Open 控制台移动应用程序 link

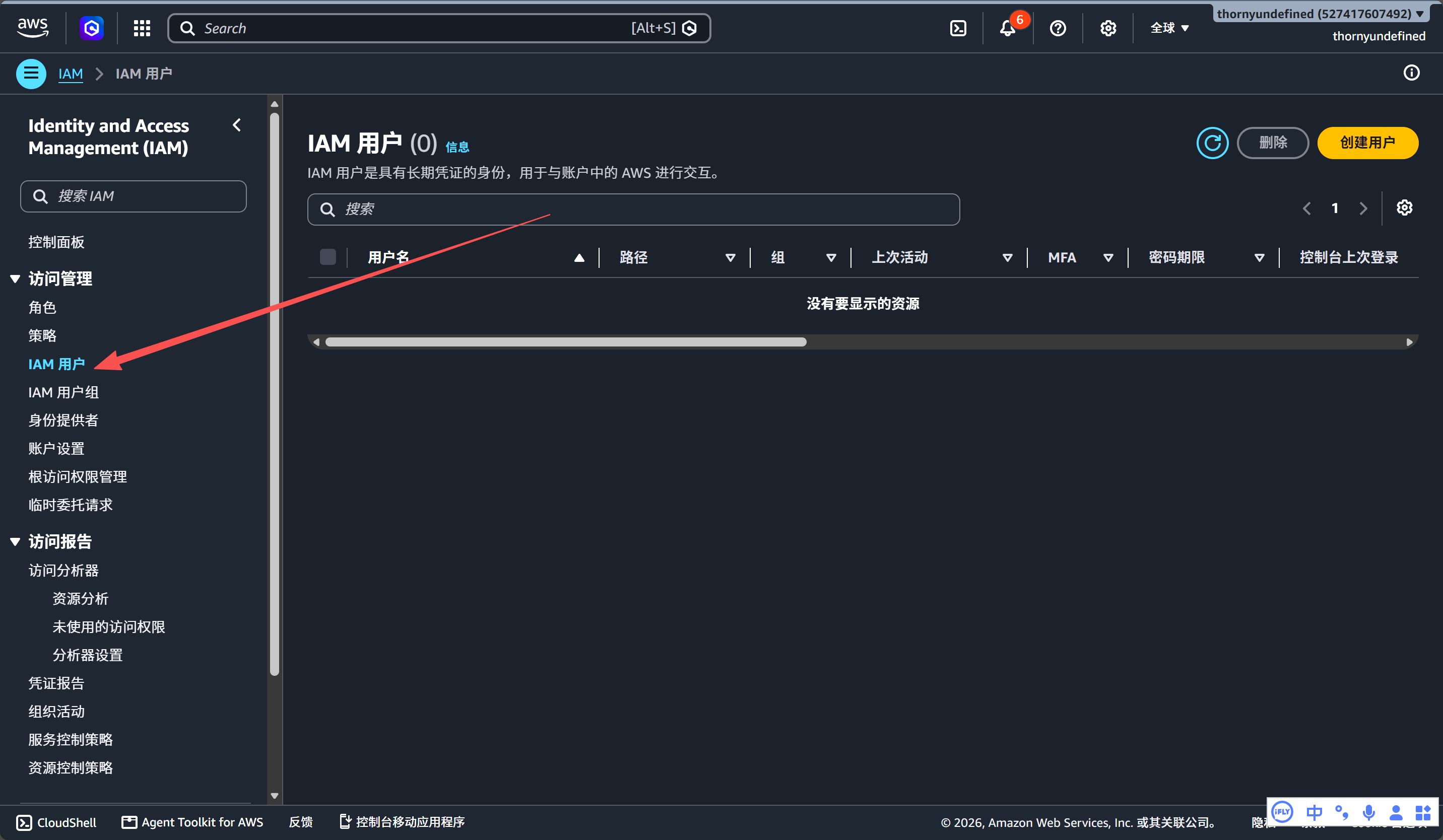point(402,822)
